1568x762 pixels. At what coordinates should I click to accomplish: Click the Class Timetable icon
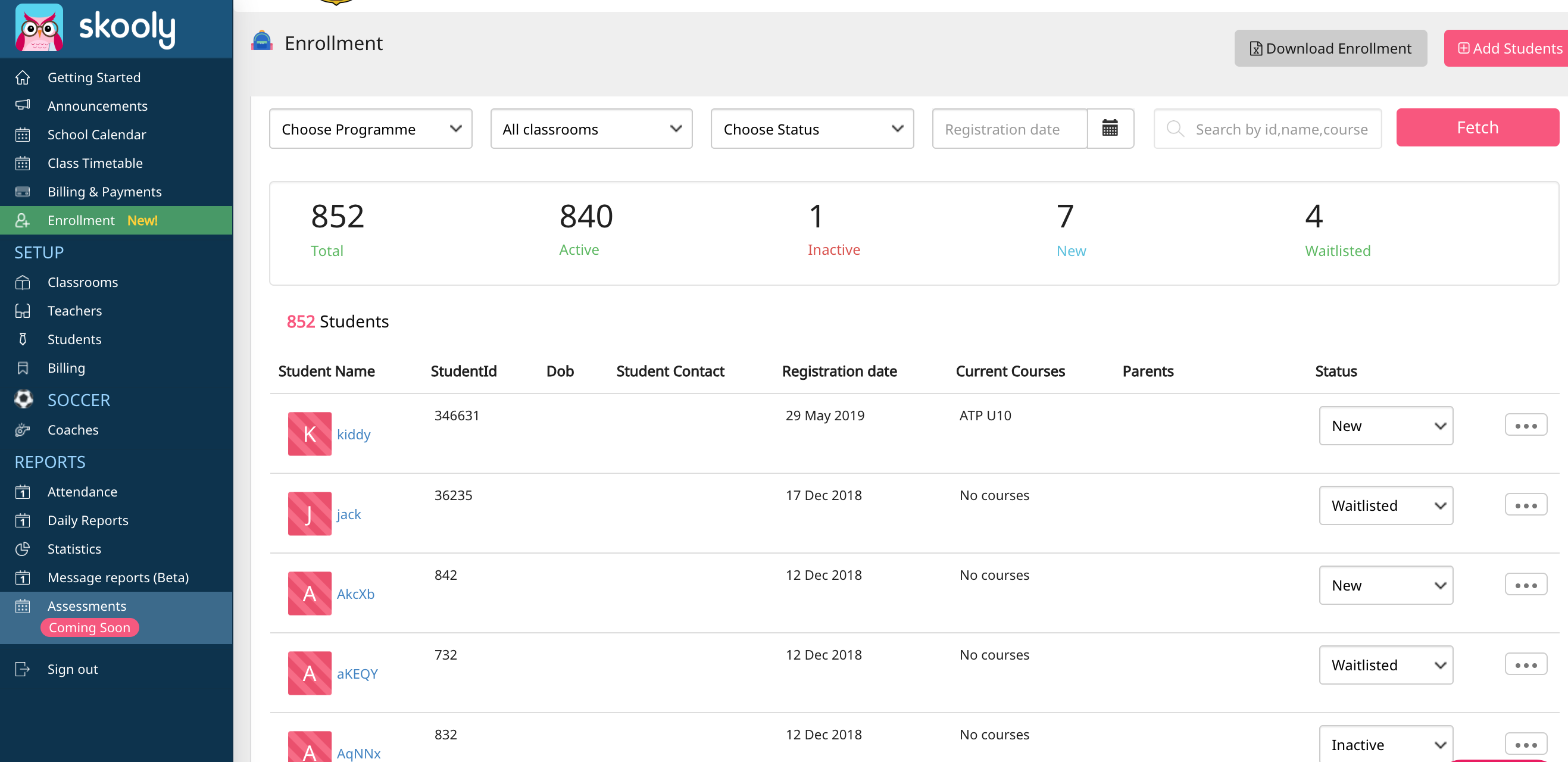(23, 163)
